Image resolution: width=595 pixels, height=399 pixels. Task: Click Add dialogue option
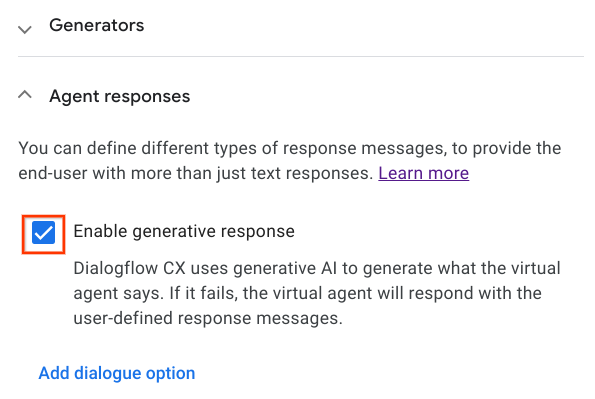point(117,373)
